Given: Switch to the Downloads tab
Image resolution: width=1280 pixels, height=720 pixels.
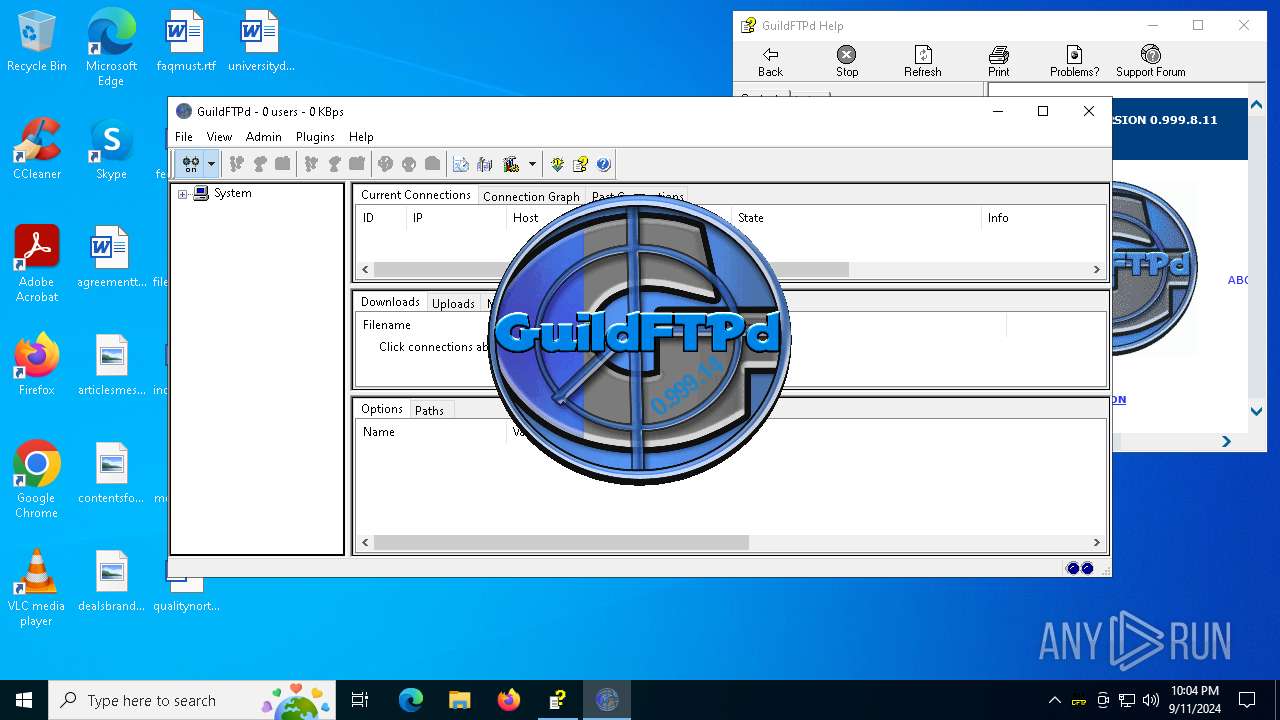Looking at the screenshot, I should (390, 302).
